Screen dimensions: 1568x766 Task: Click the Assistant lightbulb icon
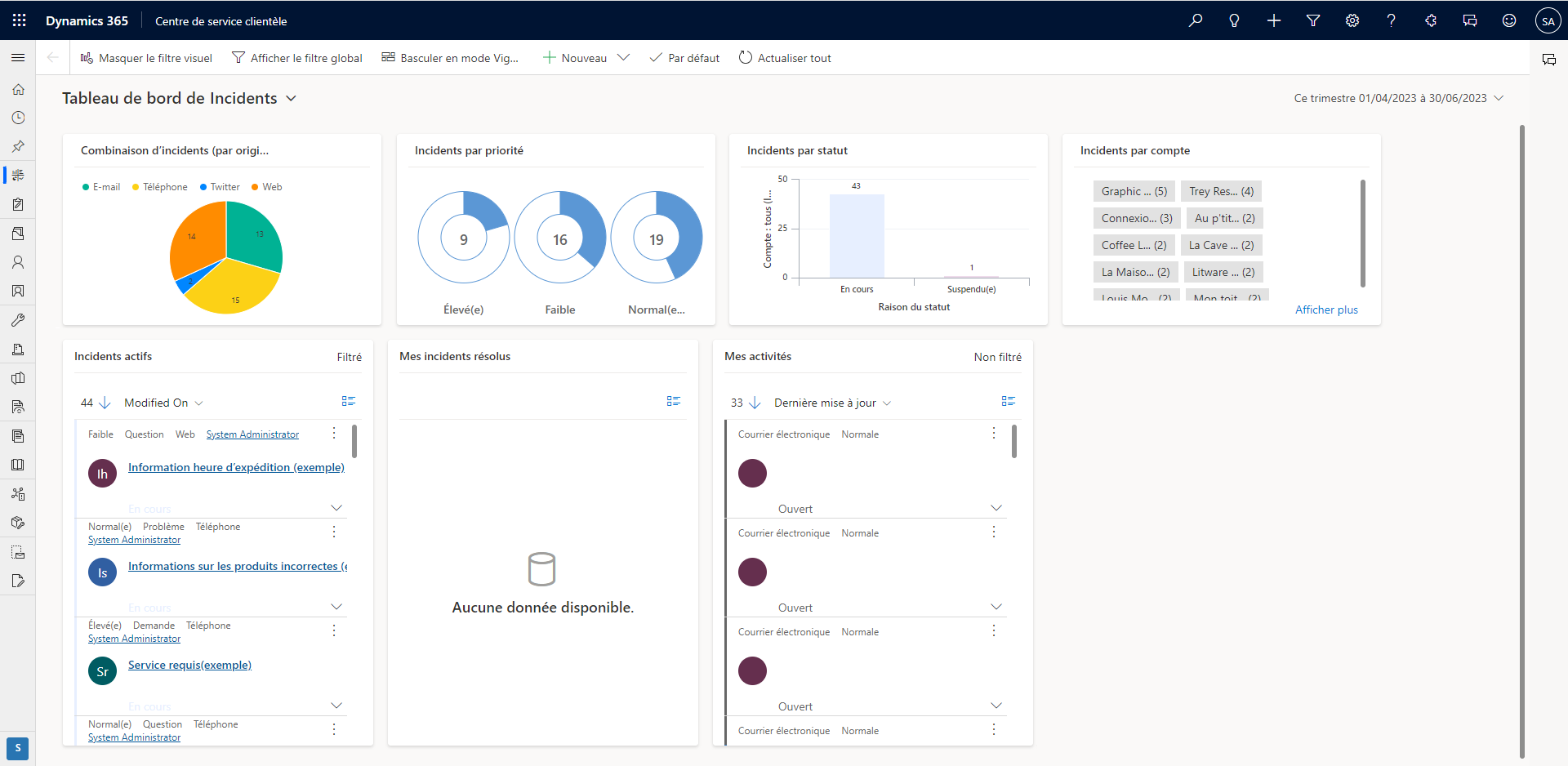pyautogui.click(x=1234, y=20)
